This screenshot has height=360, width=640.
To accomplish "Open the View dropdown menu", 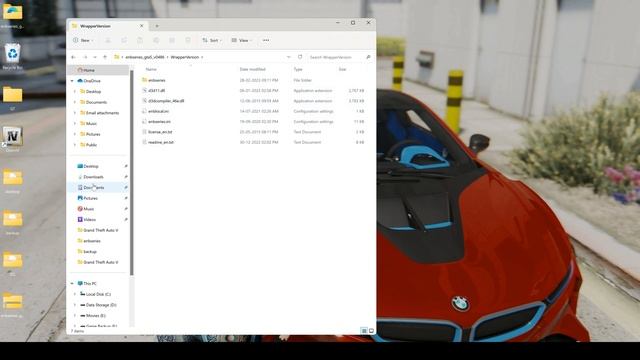I will click(x=242, y=40).
